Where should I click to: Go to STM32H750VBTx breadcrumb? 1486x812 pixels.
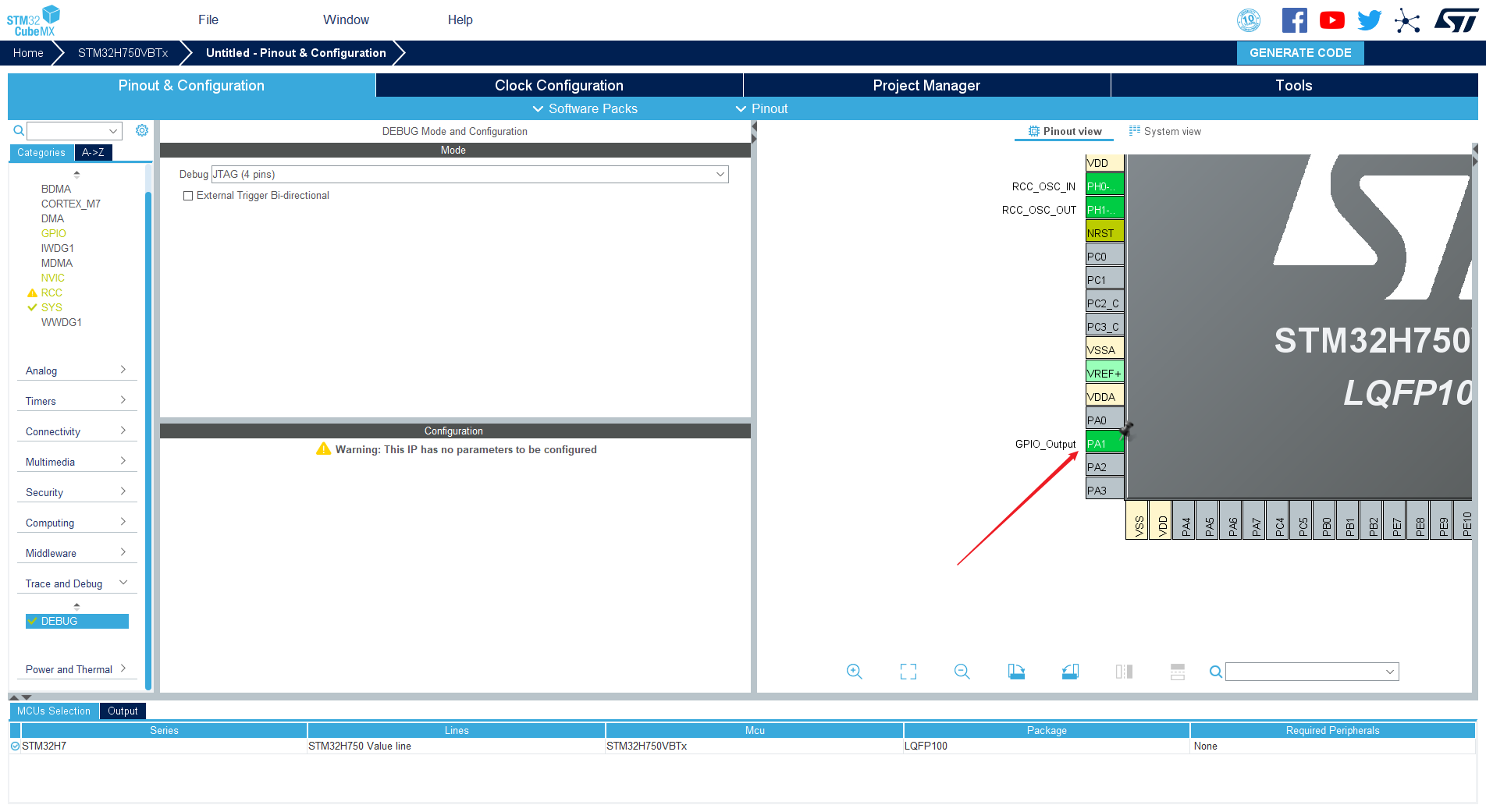123,53
